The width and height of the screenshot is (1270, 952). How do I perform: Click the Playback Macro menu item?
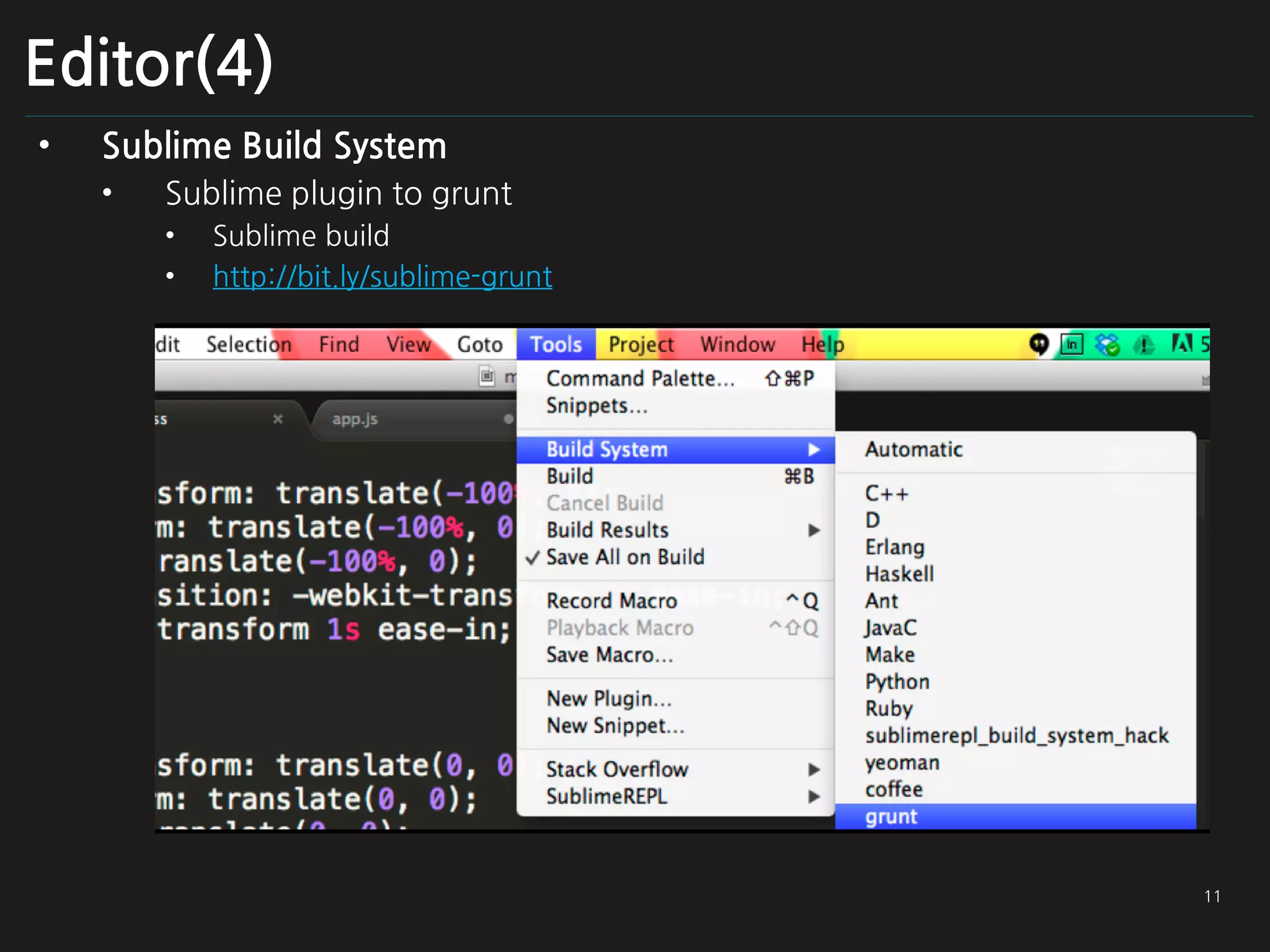click(676, 628)
